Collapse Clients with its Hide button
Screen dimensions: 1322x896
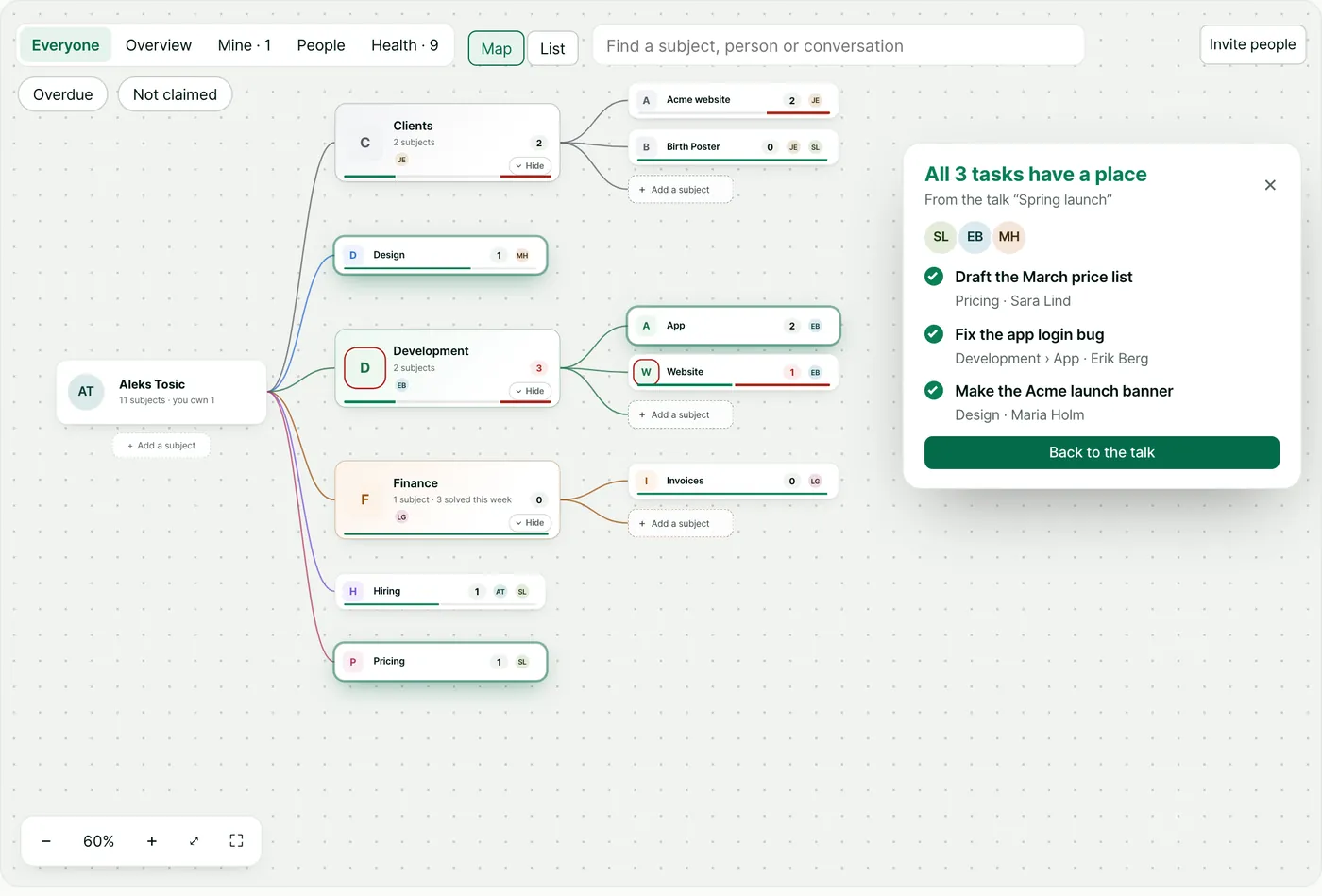tap(530, 166)
